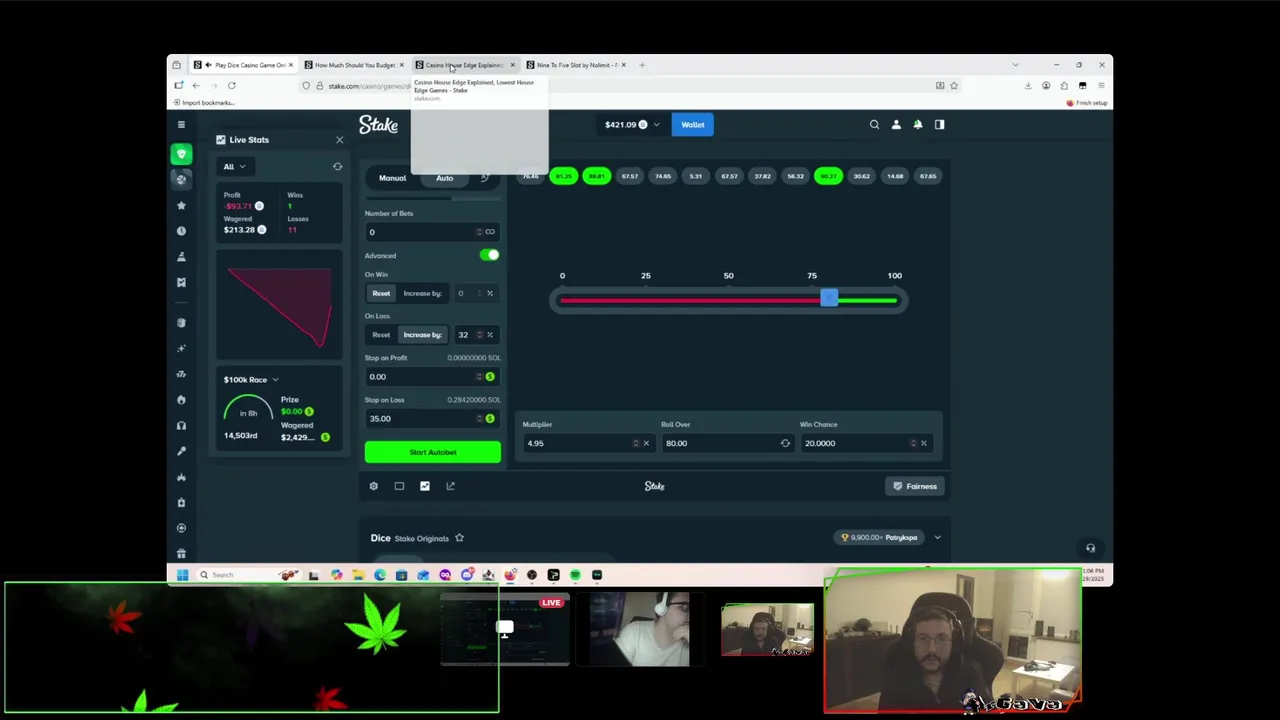The height and width of the screenshot is (720, 1280).
Task: Open the Windows Start button
Action: click(x=182, y=575)
